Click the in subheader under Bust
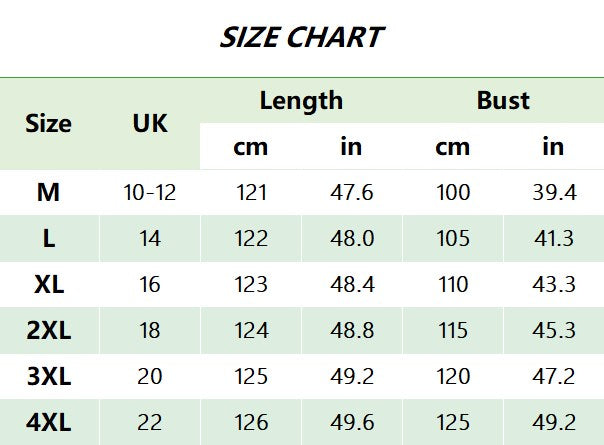604x445 pixels. (553, 147)
